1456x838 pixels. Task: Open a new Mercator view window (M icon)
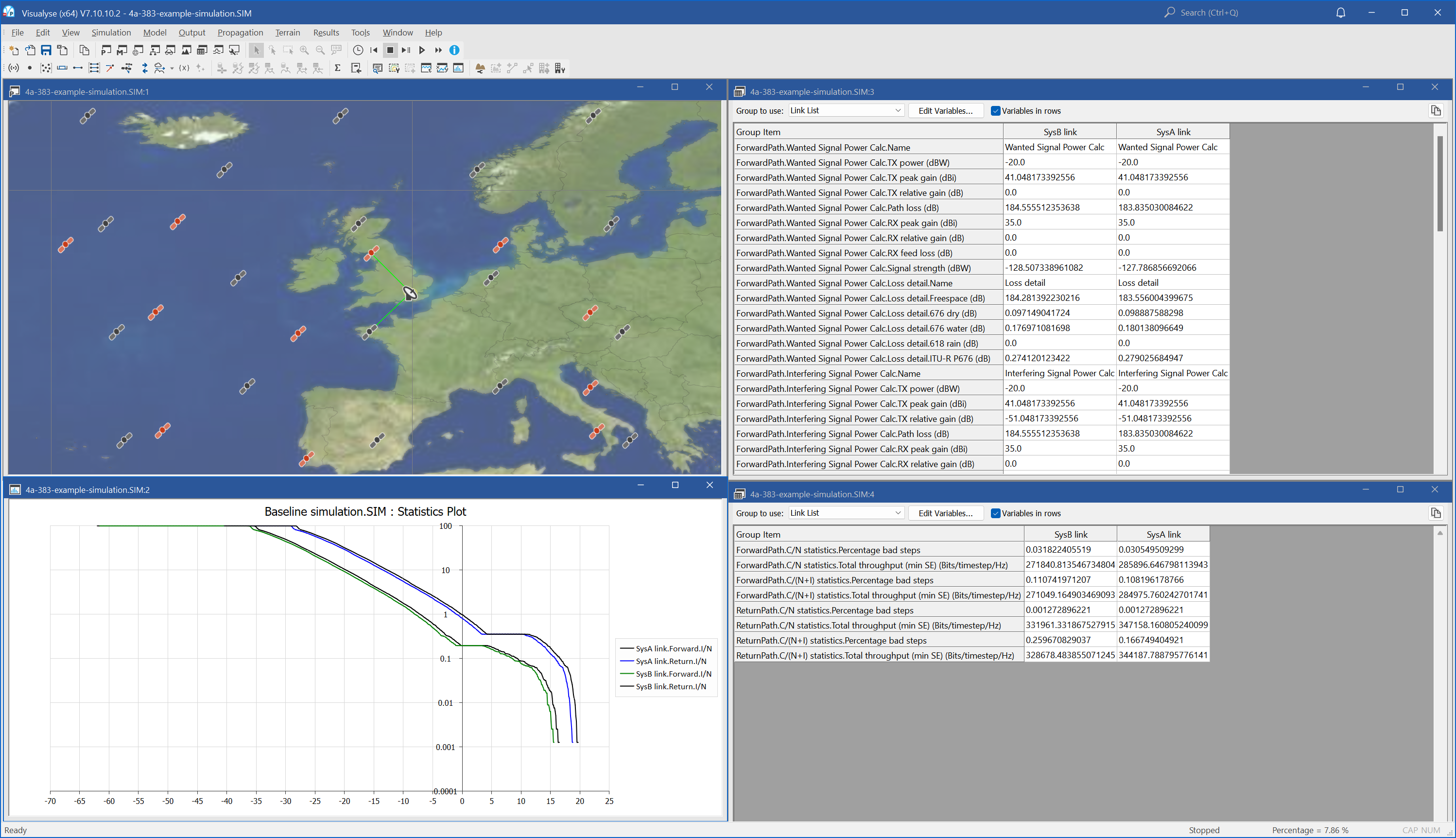pos(122,50)
